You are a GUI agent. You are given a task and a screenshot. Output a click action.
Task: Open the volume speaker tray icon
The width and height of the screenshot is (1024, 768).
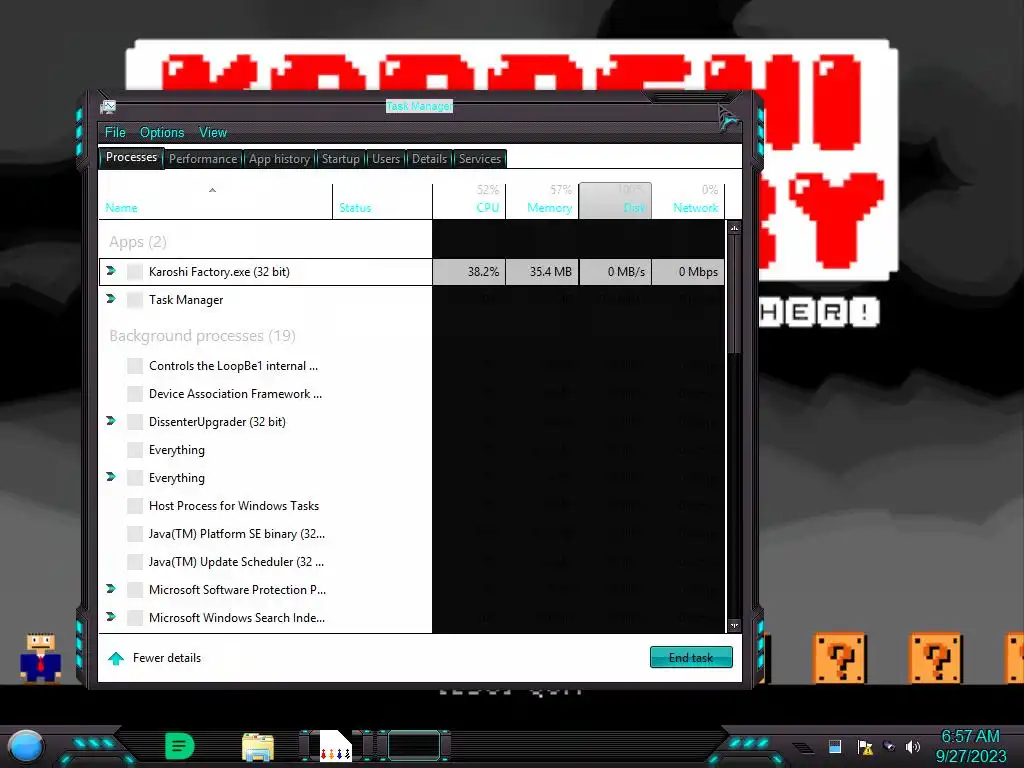pos(912,746)
